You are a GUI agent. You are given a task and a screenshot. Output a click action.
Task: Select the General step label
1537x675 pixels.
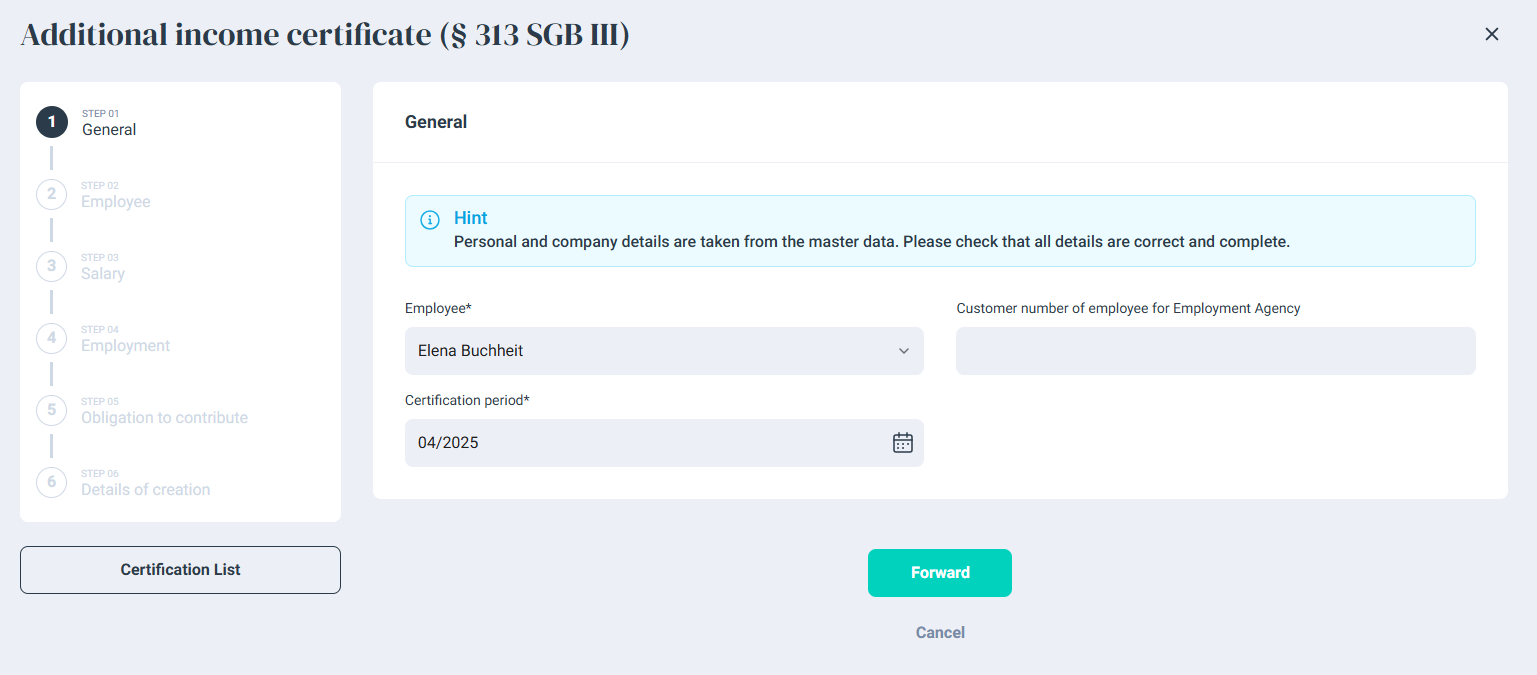tap(109, 130)
